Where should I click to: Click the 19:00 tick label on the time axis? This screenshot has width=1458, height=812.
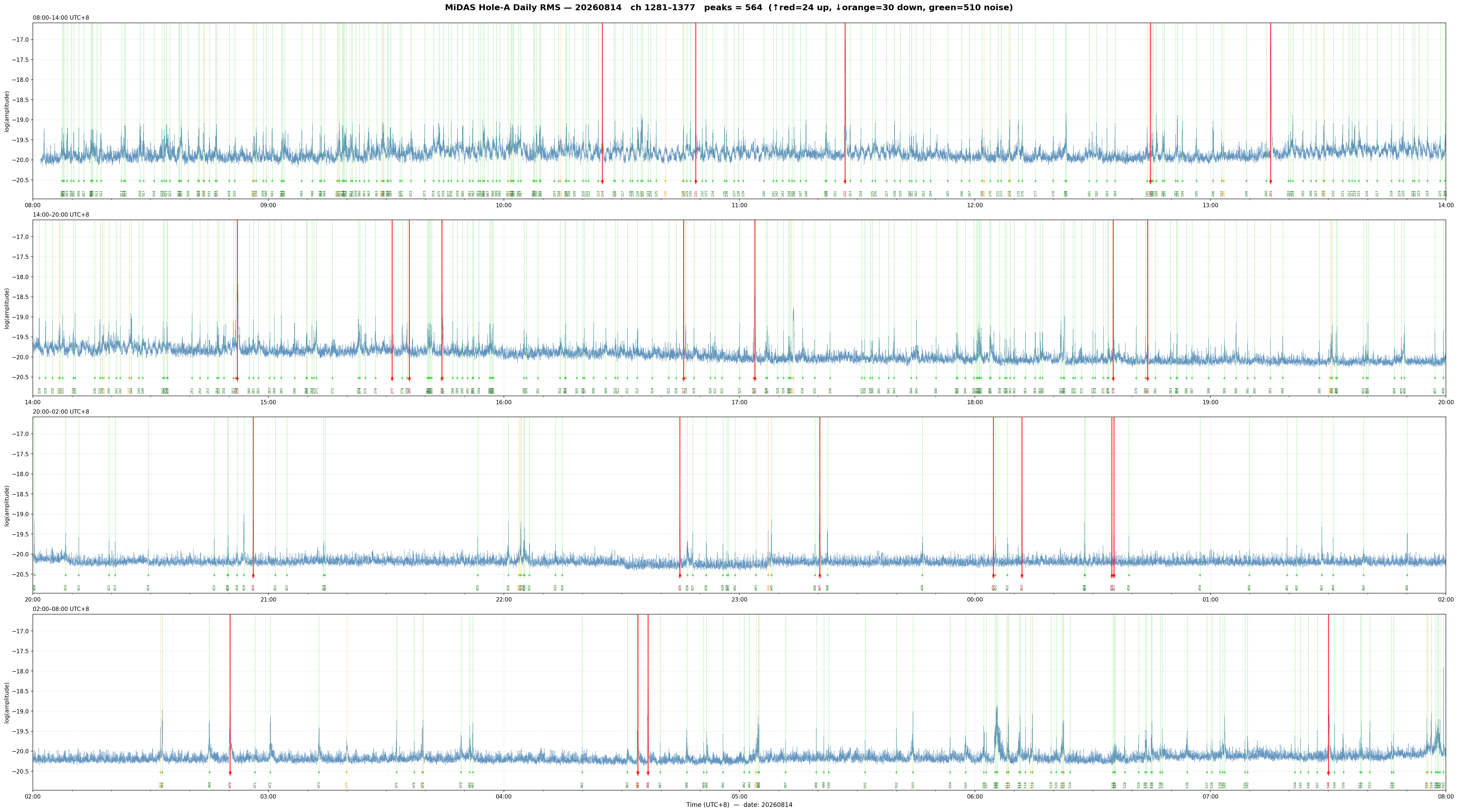click(x=1210, y=402)
